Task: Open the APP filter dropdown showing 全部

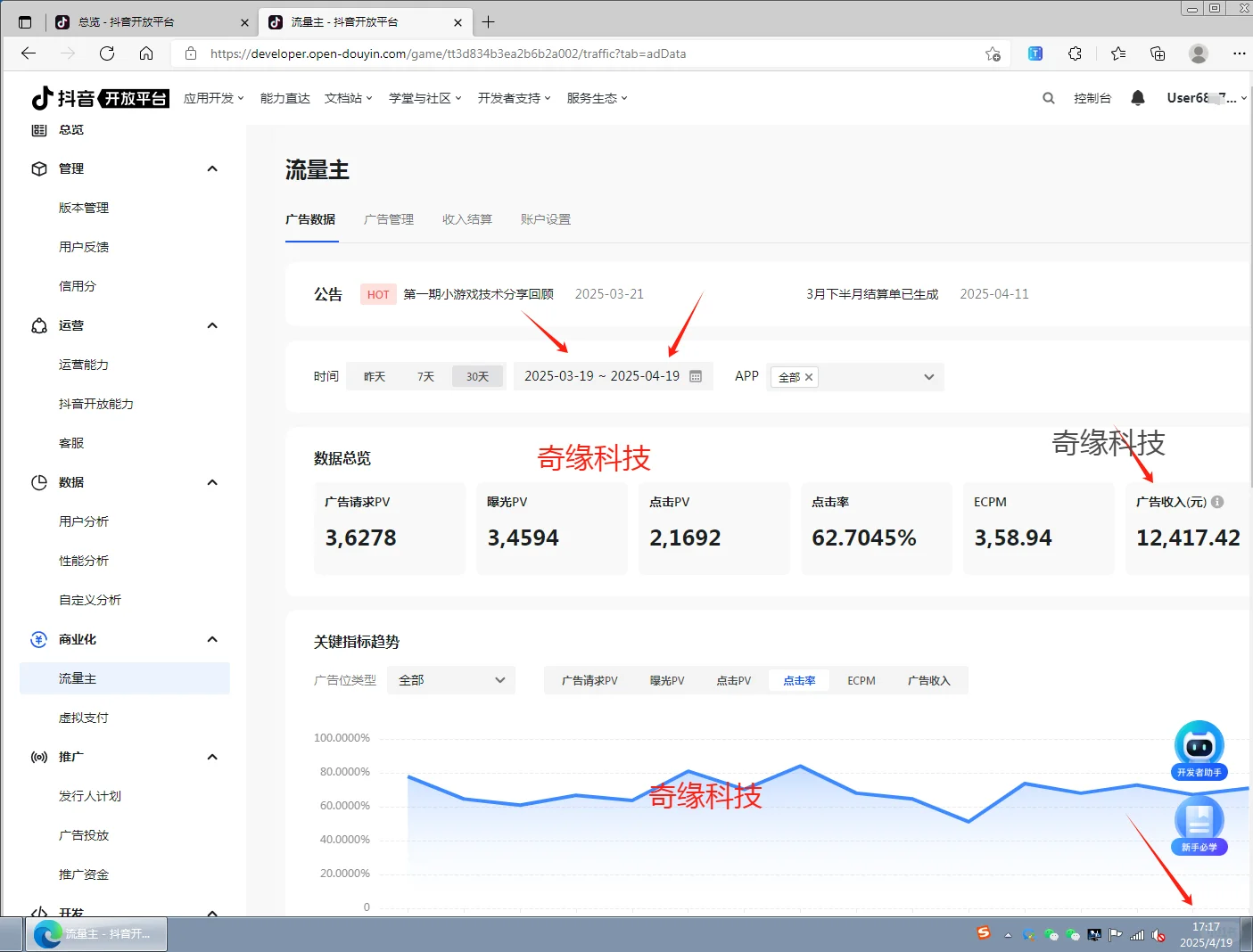Action: [929, 376]
